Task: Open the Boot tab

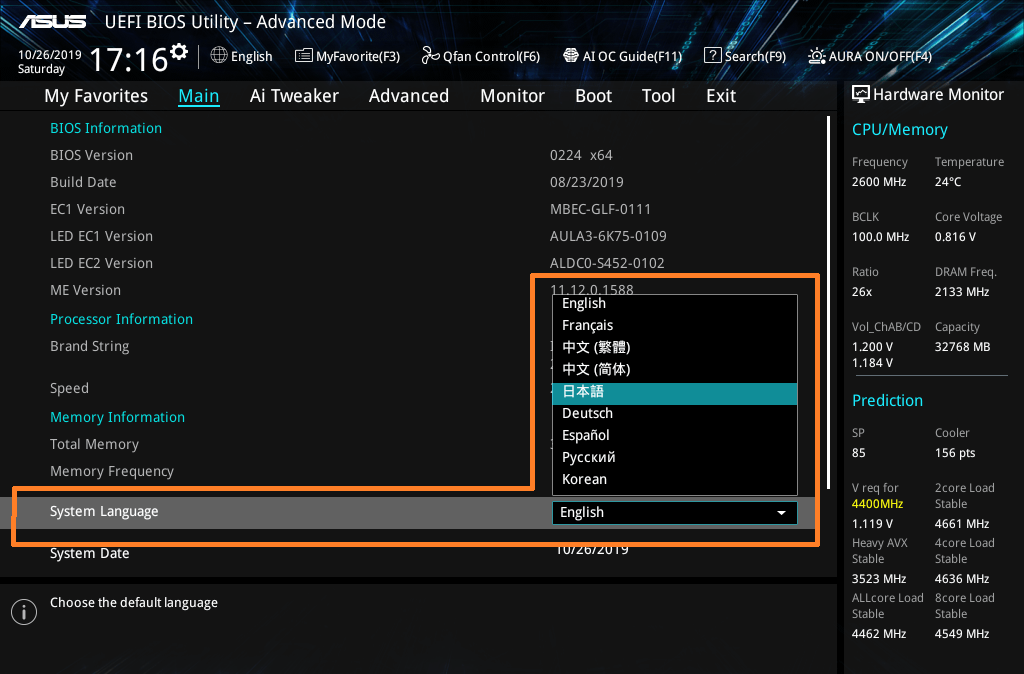Action: (x=593, y=96)
